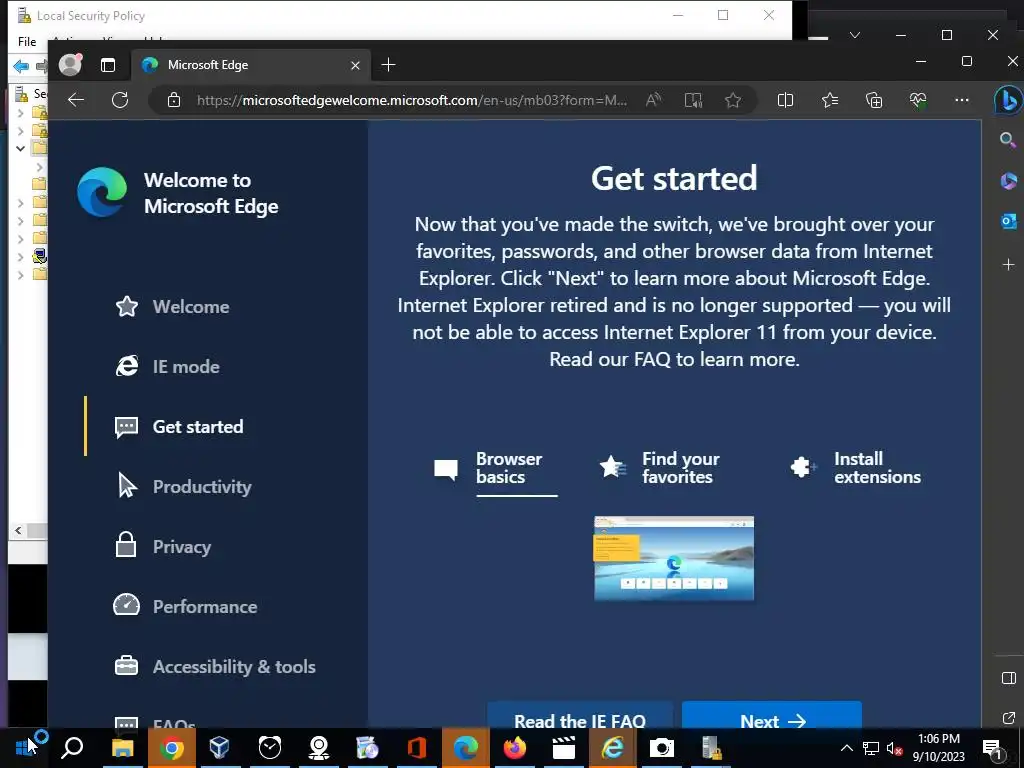Image resolution: width=1024 pixels, height=768 pixels.
Task: Go back in Edge
Action: click(x=76, y=100)
